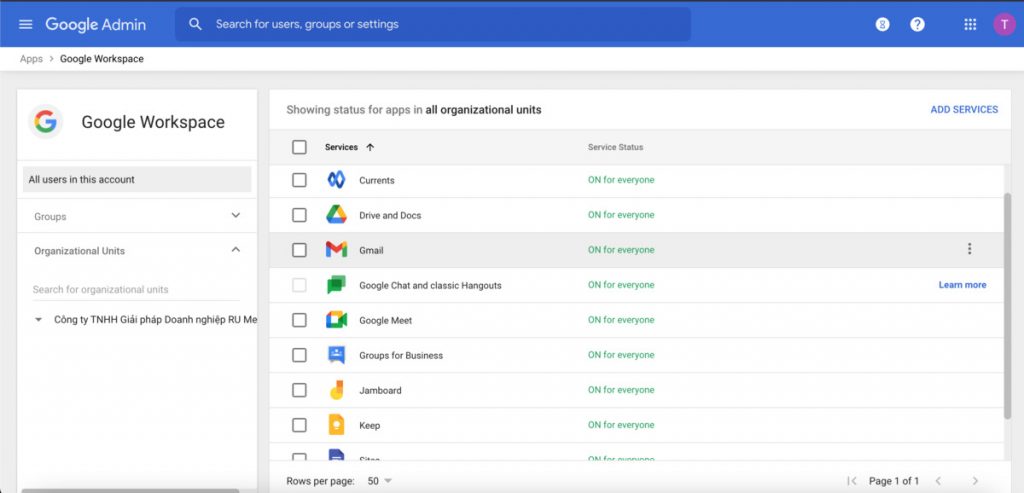The width and height of the screenshot is (1024, 493).
Task: Collapse the Công ty TNHH org unit
Action: point(39,320)
